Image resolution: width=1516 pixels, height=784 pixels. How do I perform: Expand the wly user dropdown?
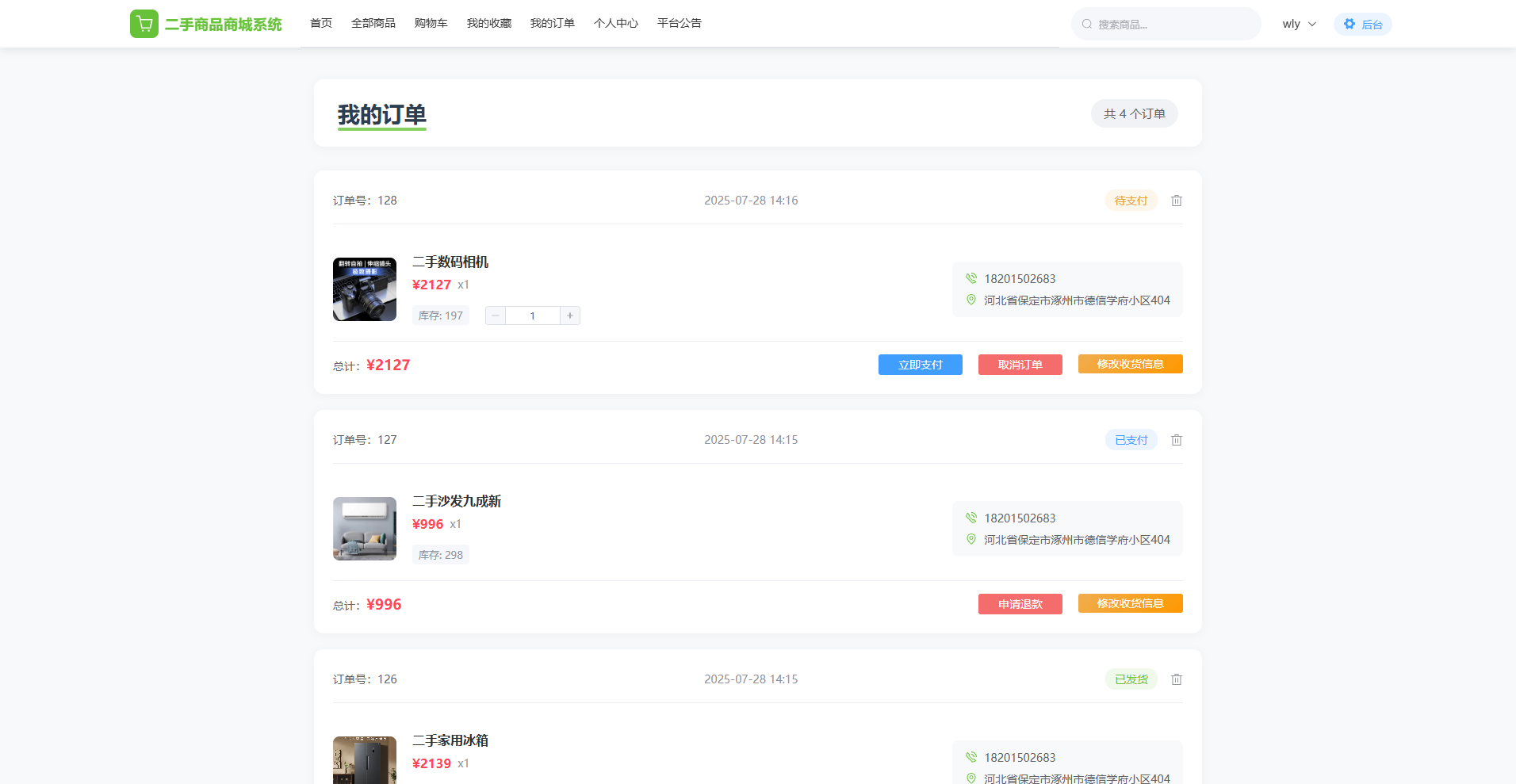(x=1299, y=24)
